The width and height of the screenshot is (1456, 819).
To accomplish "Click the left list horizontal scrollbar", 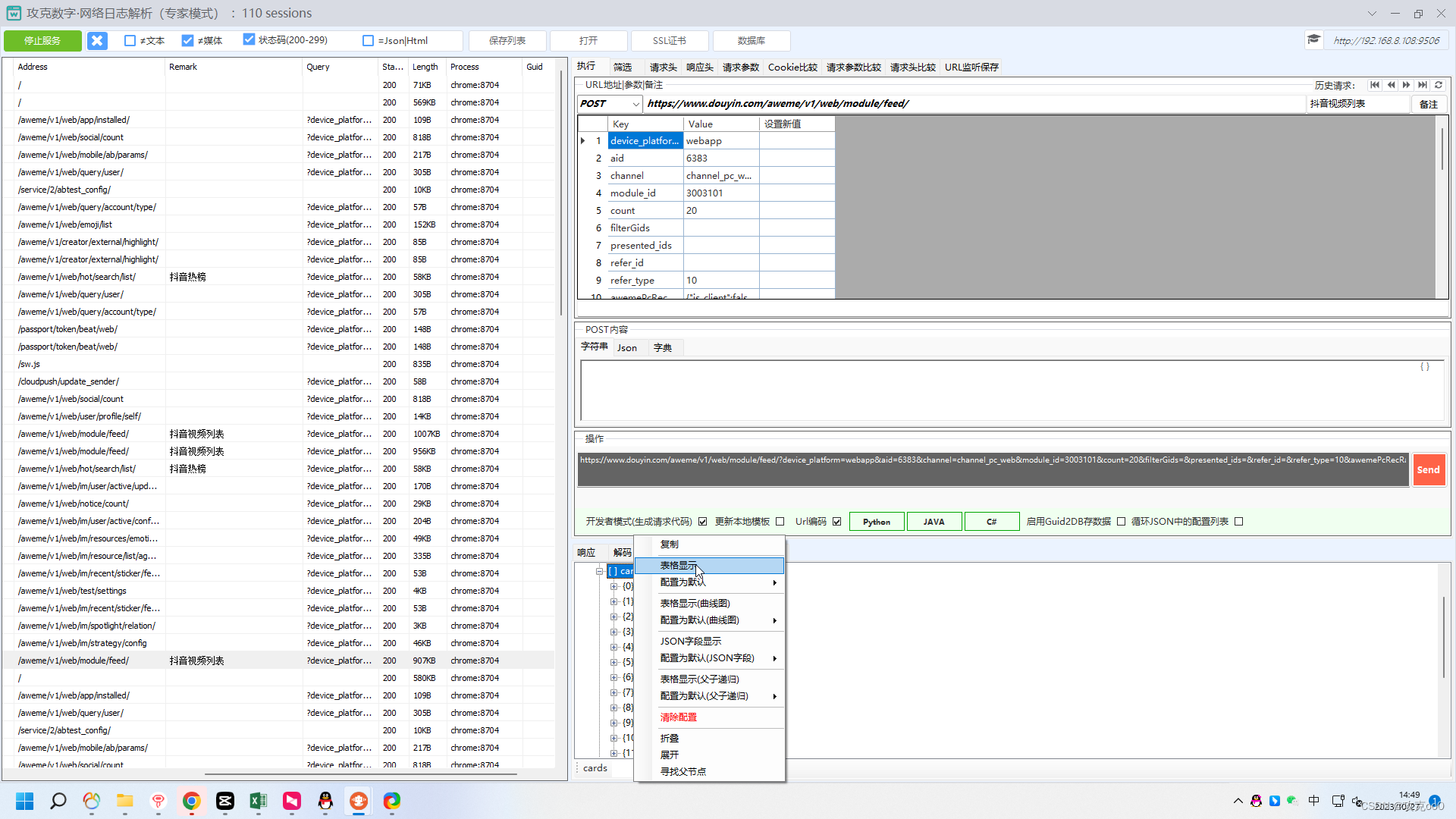I will click(x=360, y=774).
